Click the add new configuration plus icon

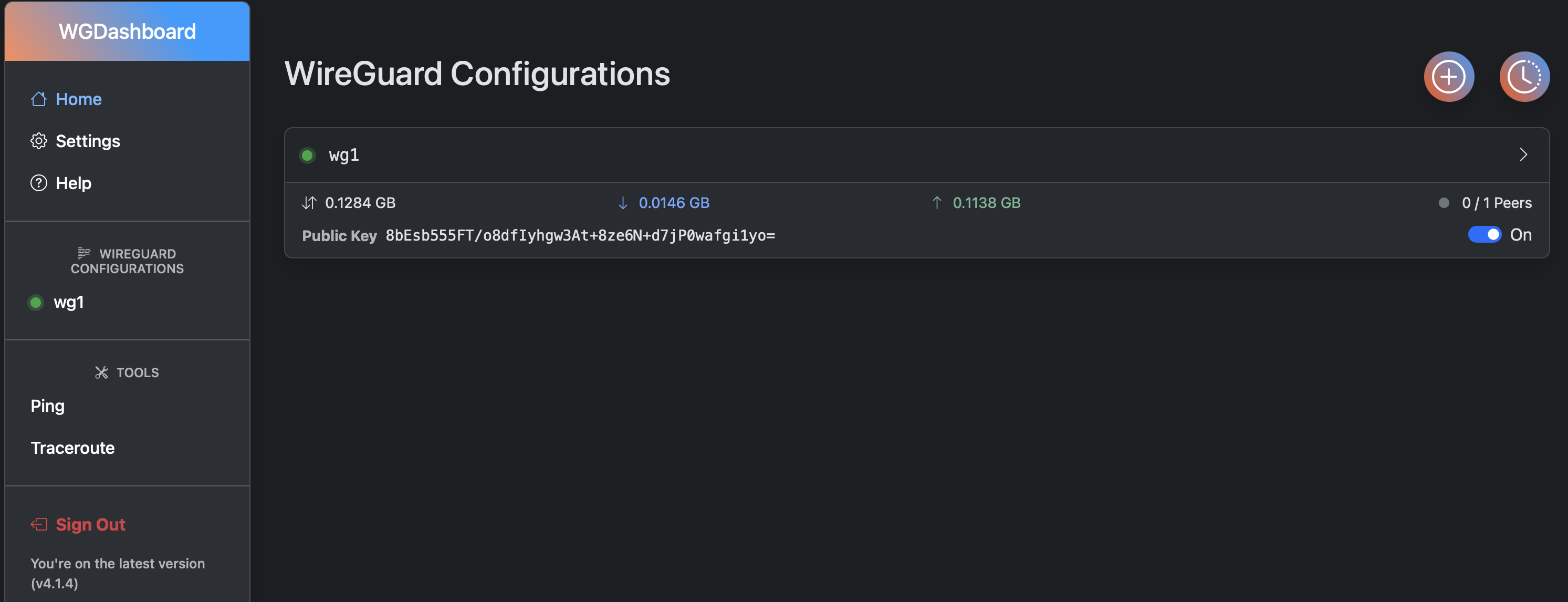pos(1449,77)
